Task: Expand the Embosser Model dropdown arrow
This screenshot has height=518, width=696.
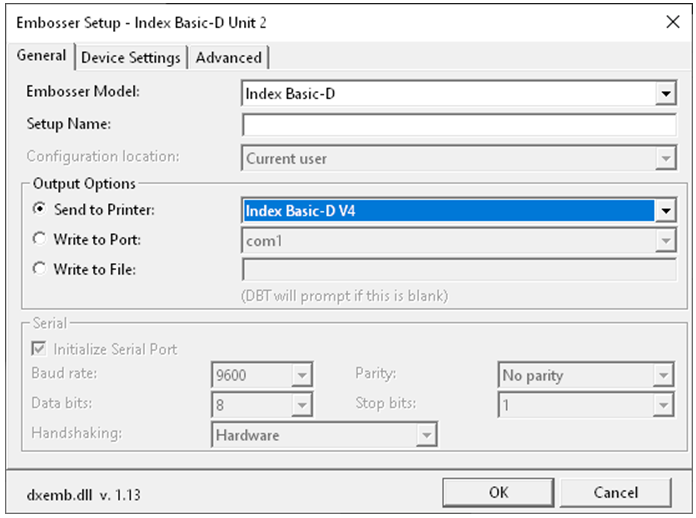Action: coord(665,93)
